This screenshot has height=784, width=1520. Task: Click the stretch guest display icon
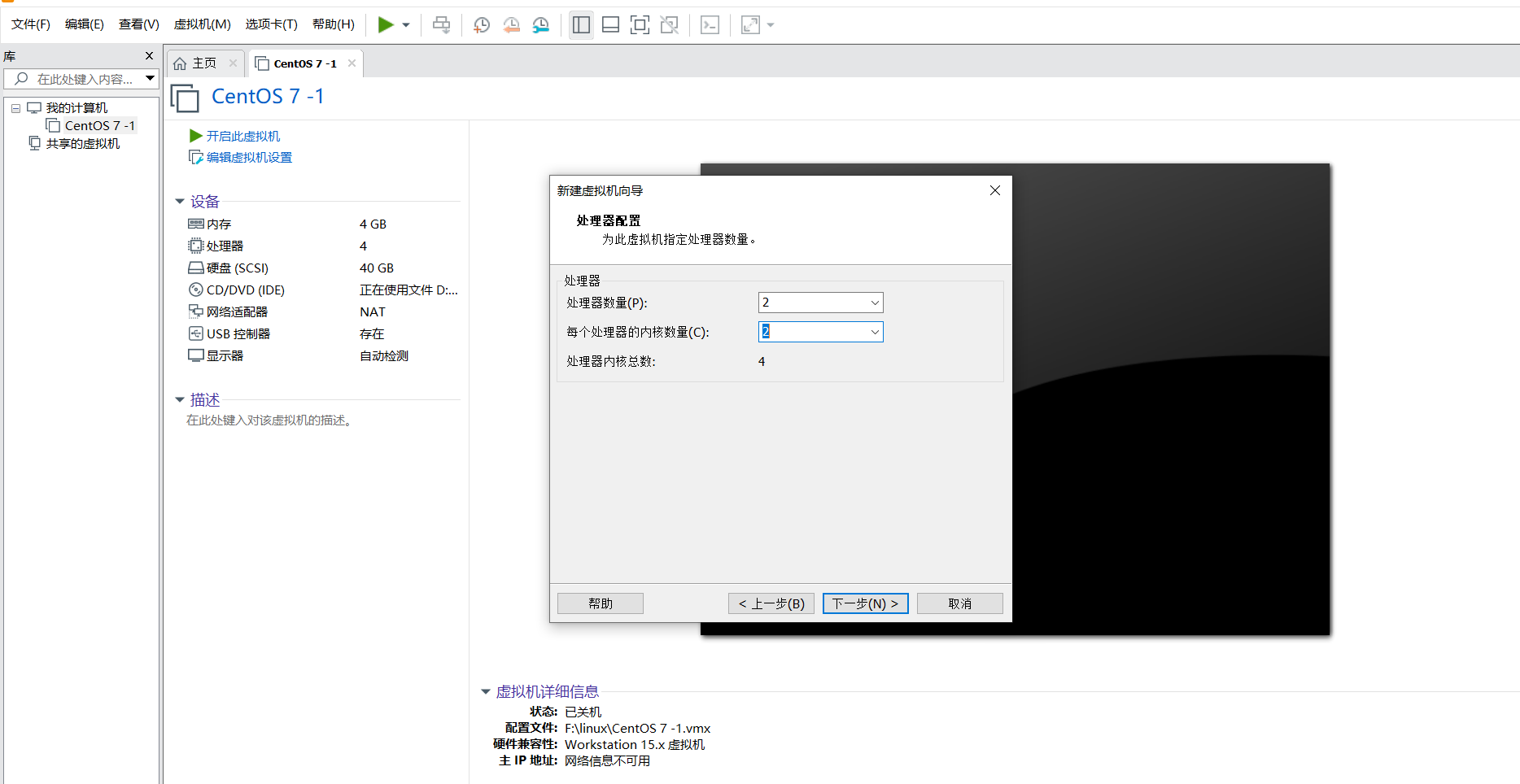click(750, 25)
